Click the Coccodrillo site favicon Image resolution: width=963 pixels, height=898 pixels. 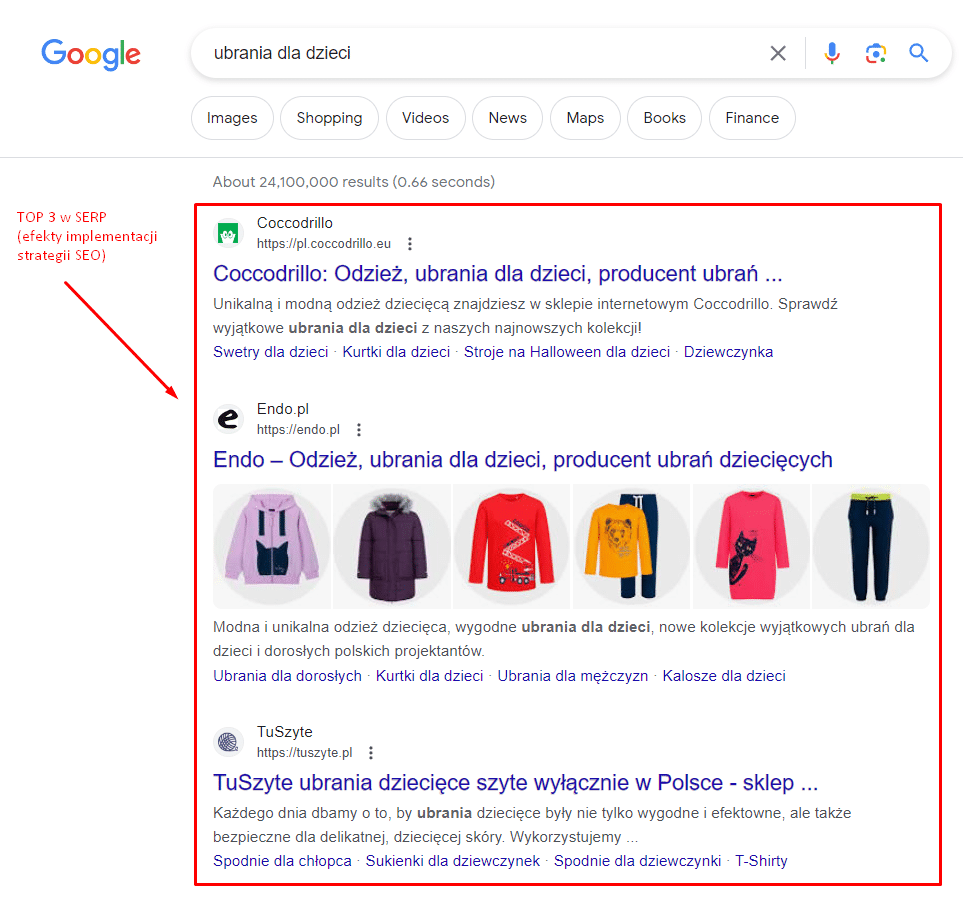228,233
